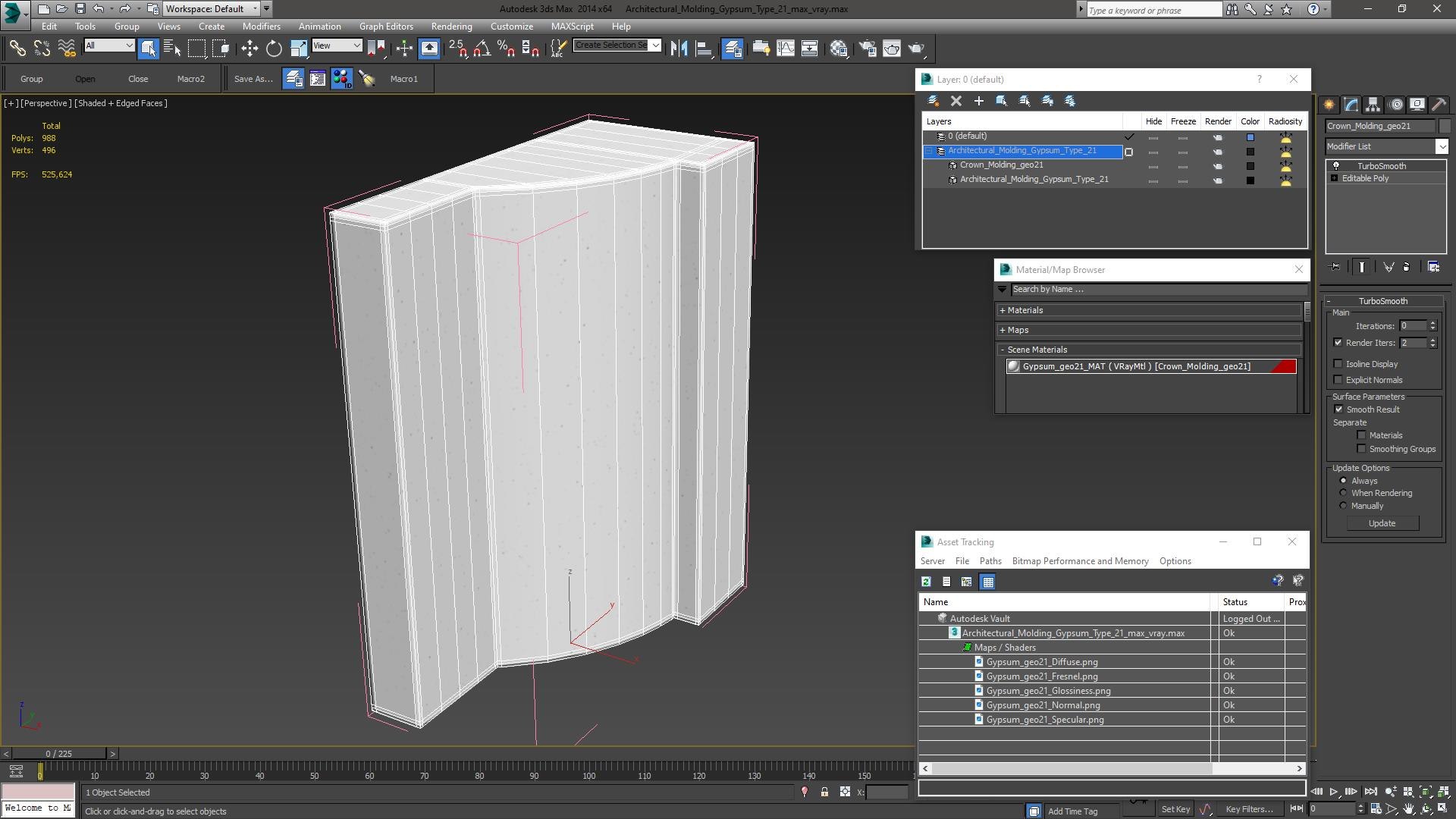
Task: Click the Undo arrow in title bar
Action: 98,9
